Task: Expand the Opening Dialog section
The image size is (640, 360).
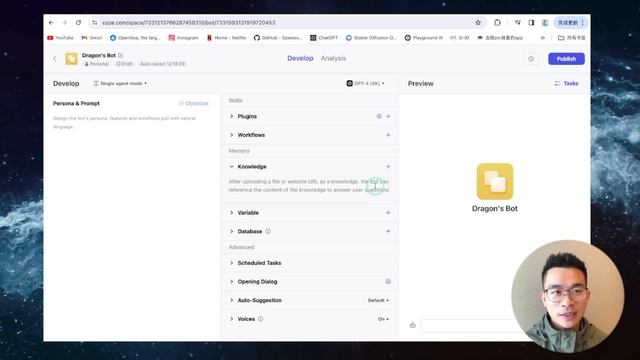Action: (231, 282)
